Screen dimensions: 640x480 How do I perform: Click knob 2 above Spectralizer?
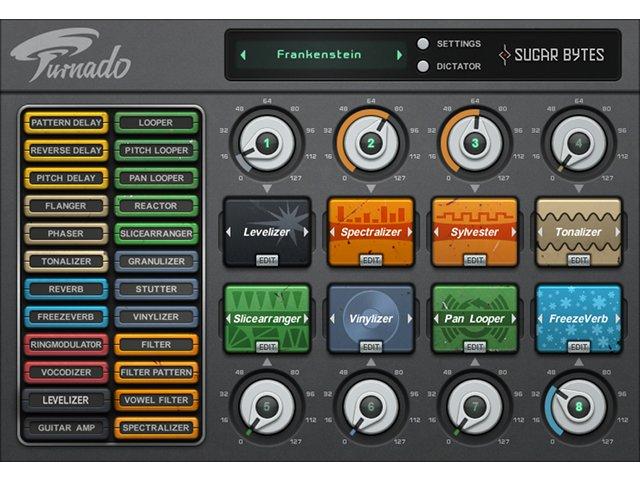[x=371, y=143]
